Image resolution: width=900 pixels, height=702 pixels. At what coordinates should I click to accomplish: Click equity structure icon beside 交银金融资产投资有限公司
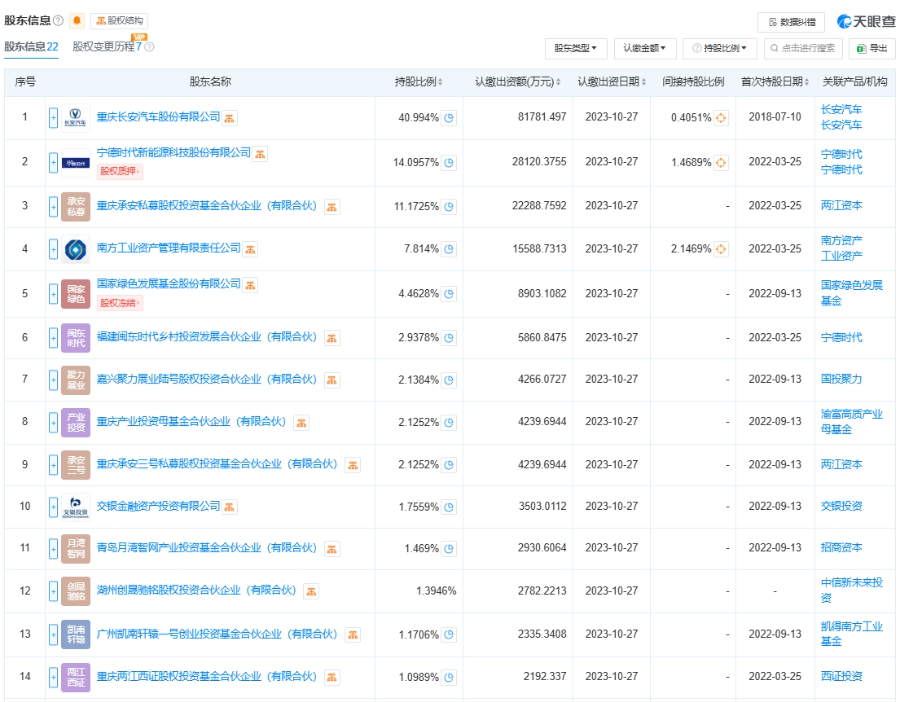click(x=230, y=507)
